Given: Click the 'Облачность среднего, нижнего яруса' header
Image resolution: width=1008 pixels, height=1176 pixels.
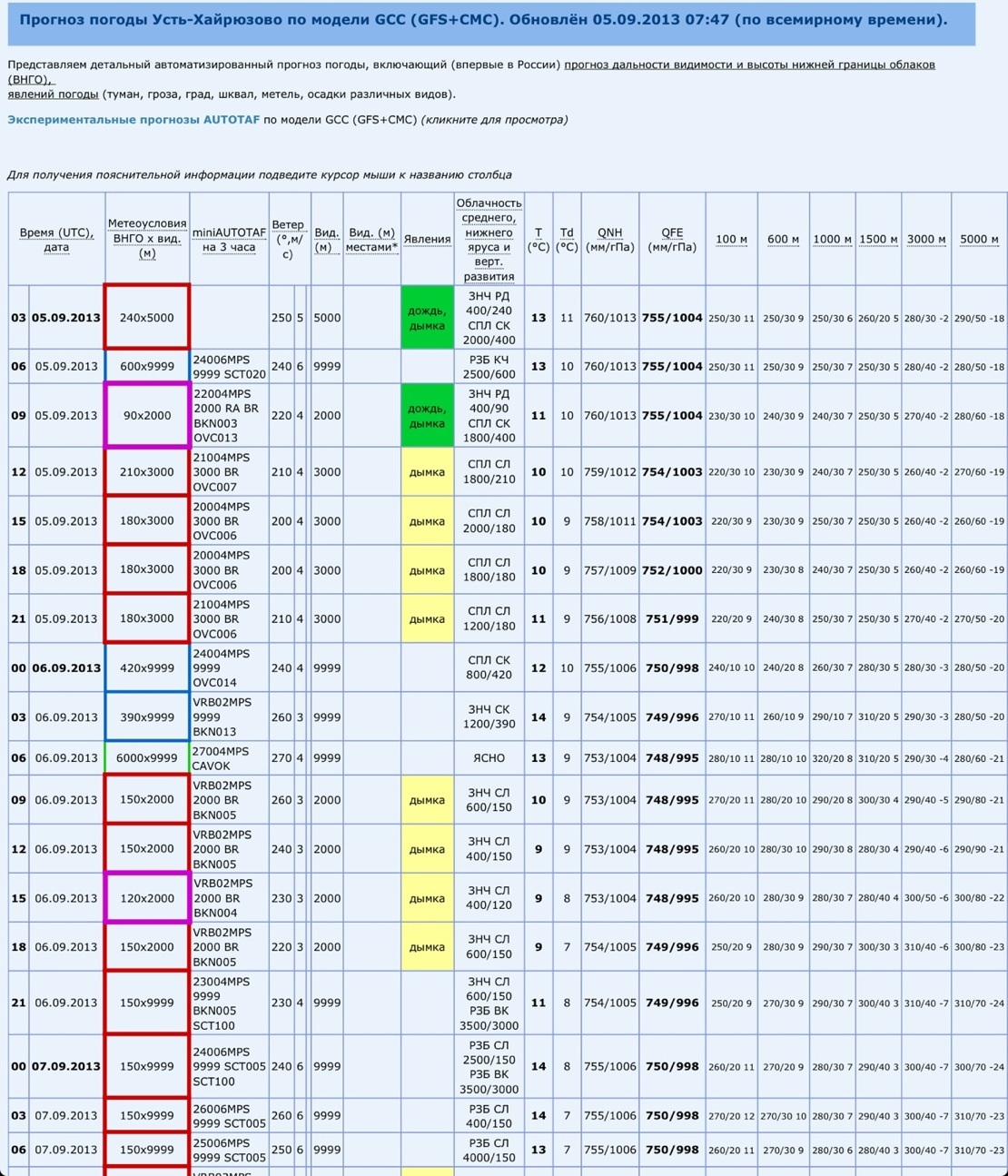Looking at the screenshot, I should (x=489, y=240).
